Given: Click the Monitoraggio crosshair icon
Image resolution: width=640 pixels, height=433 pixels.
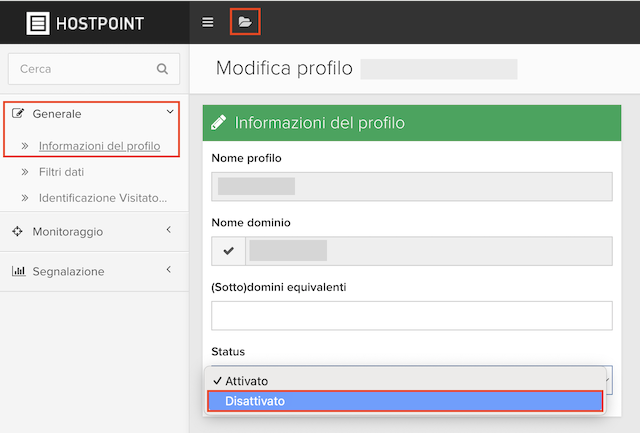Looking at the screenshot, I should pos(17,231).
